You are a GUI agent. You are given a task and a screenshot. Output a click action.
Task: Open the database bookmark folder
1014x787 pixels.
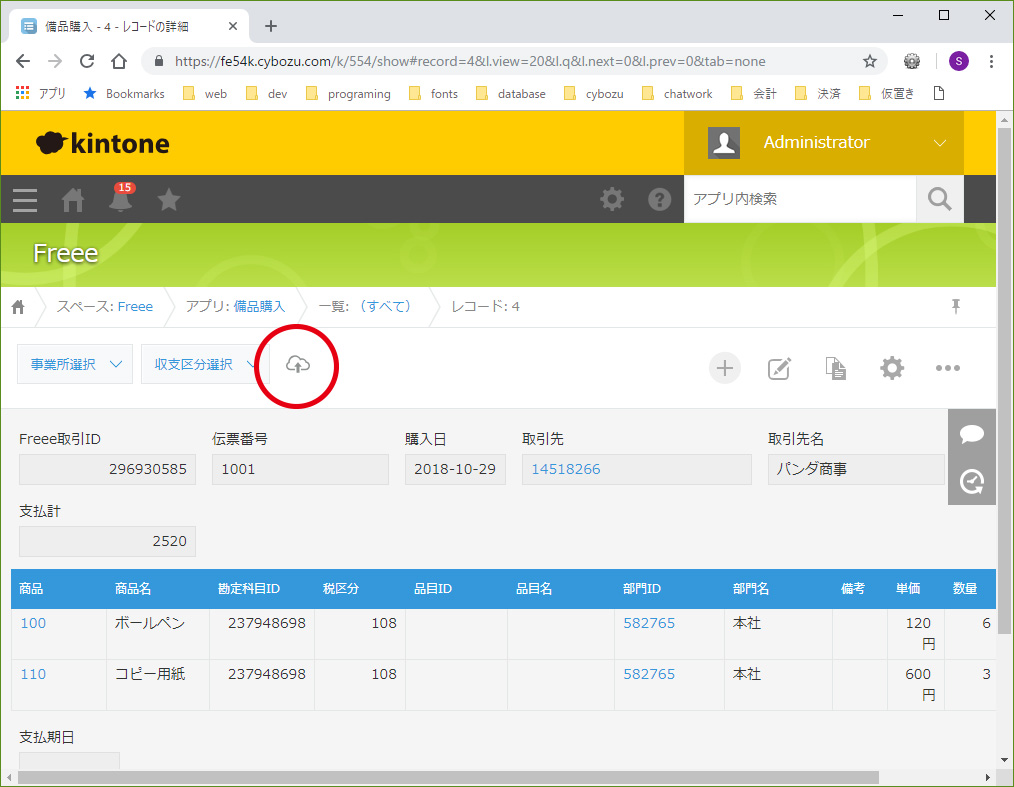[511, 94]
